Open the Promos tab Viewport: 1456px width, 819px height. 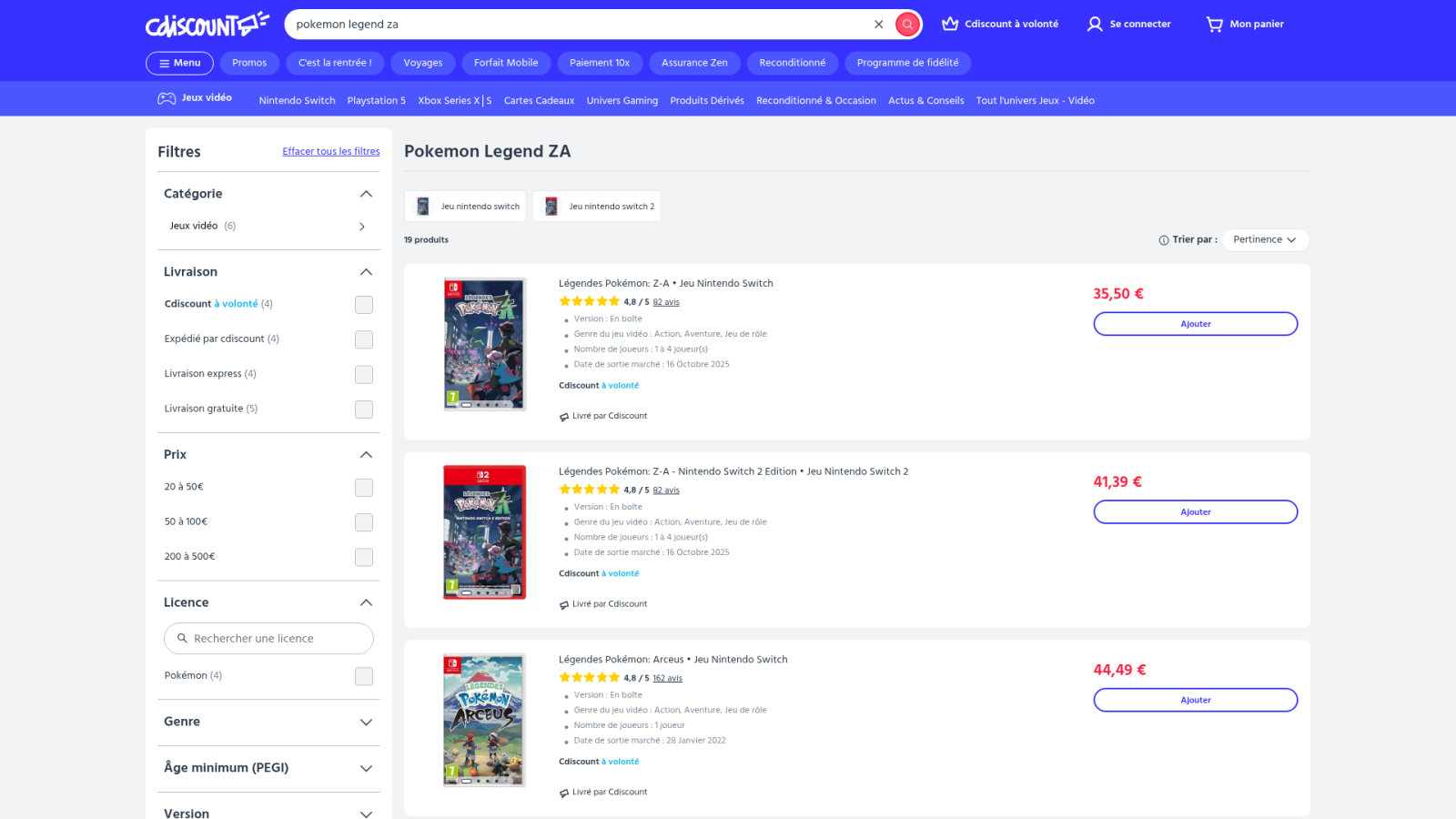coord(249,63)
